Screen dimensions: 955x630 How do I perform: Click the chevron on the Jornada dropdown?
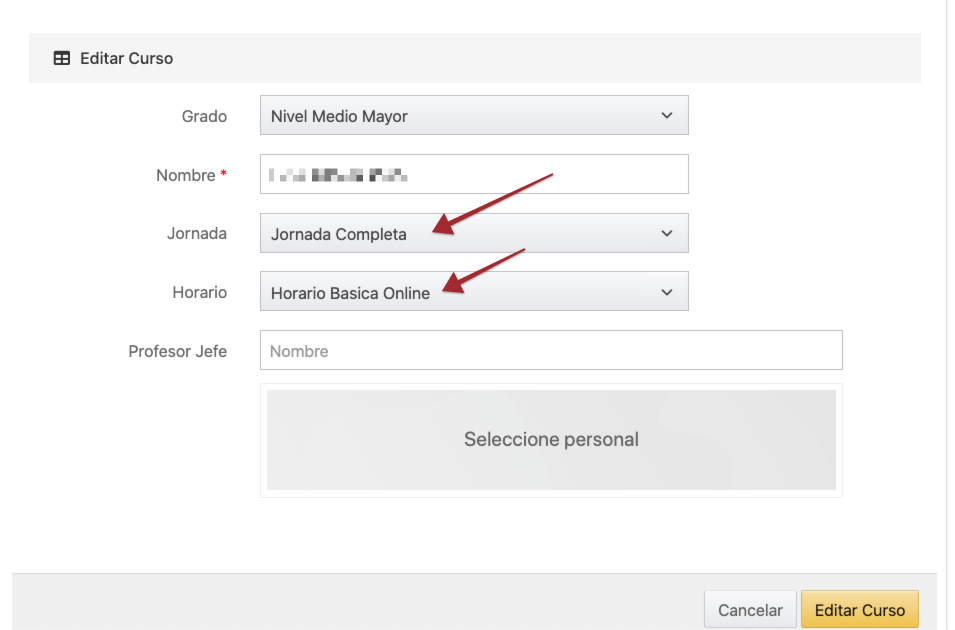click(x=668, y=233)
